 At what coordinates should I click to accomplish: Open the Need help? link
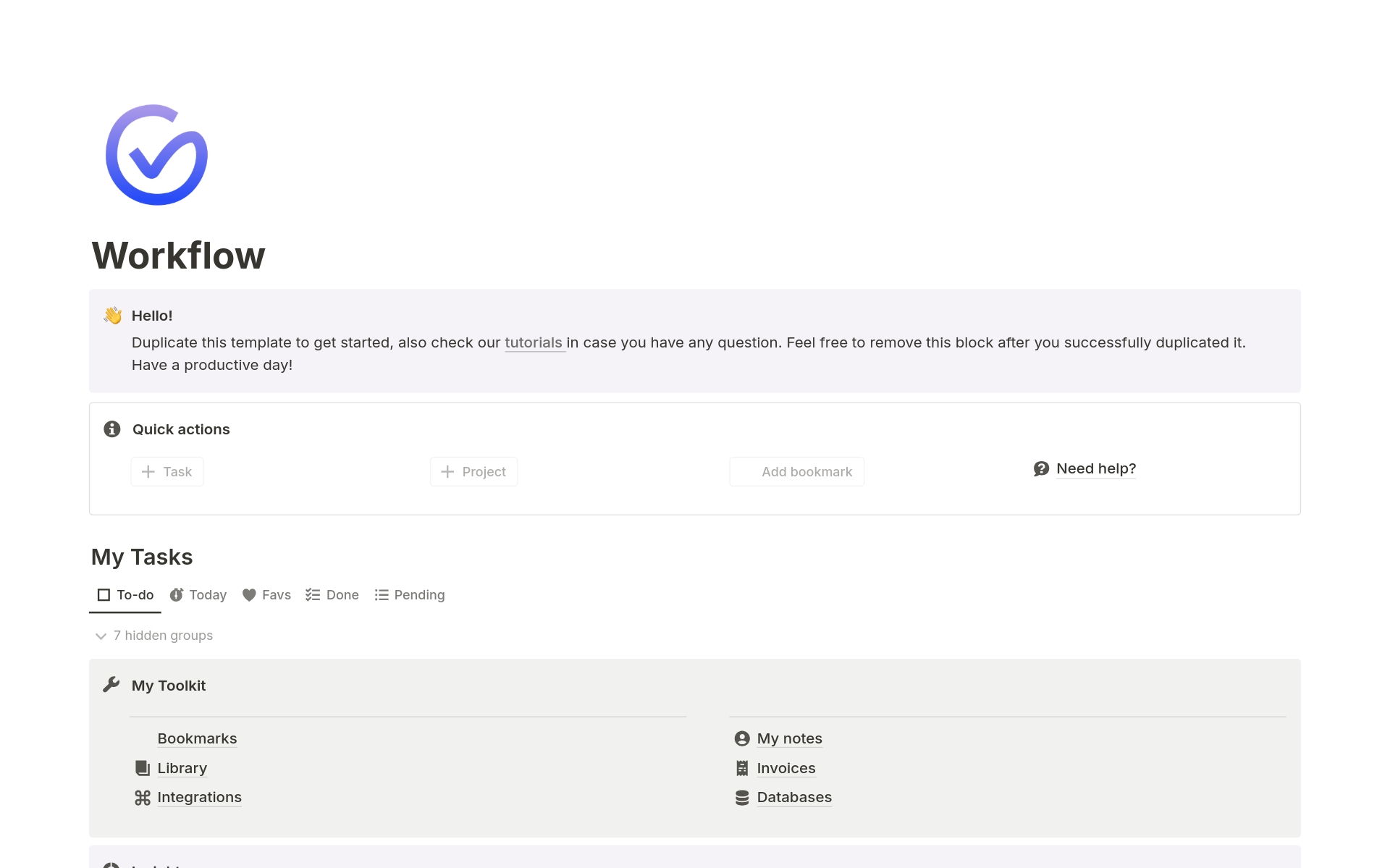(1096, 468)
